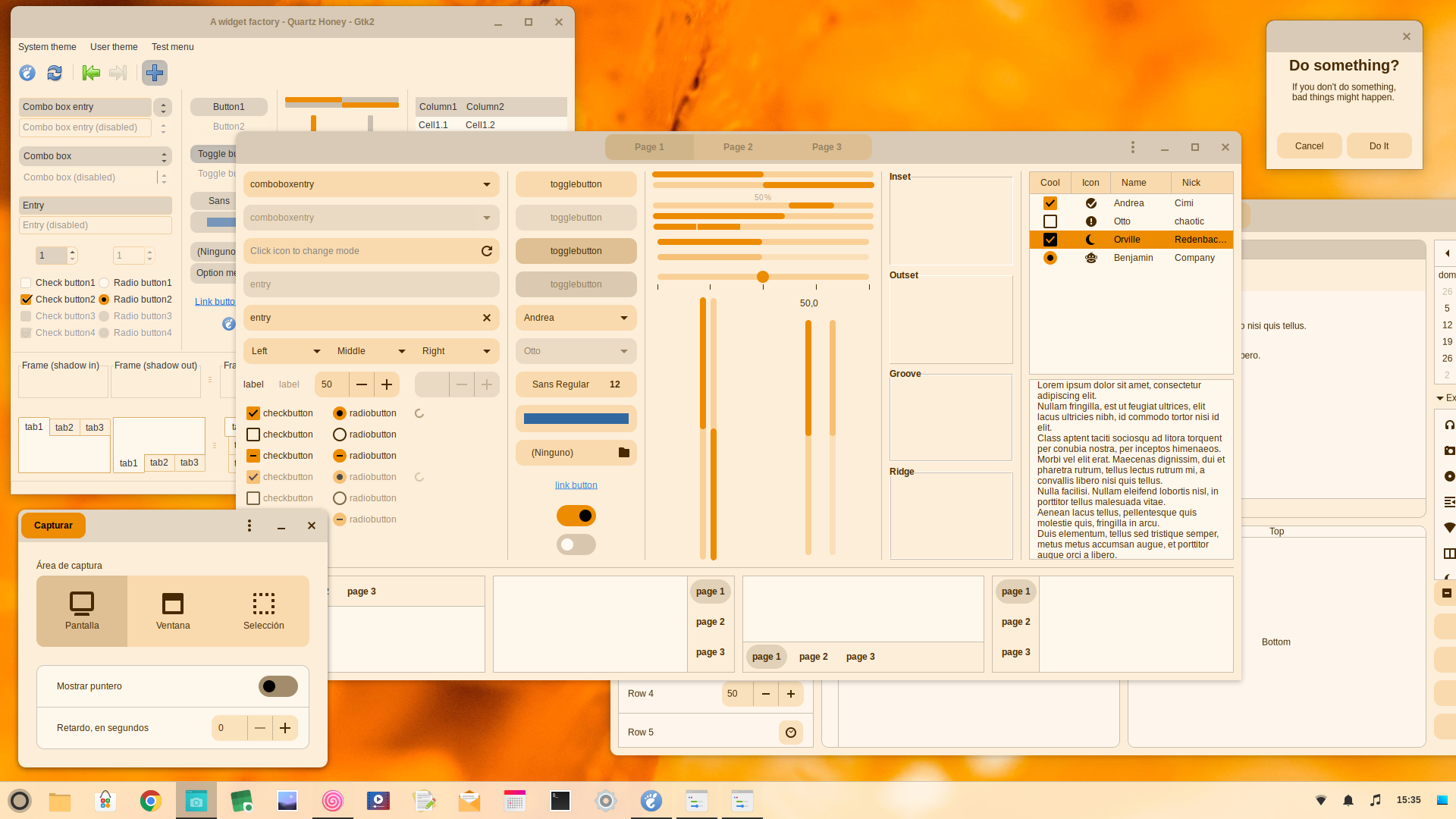The width and height of the screenshot is (1456, 819).
Task: Click the notification bell in system tray
Action: [x=1348, y=800]
